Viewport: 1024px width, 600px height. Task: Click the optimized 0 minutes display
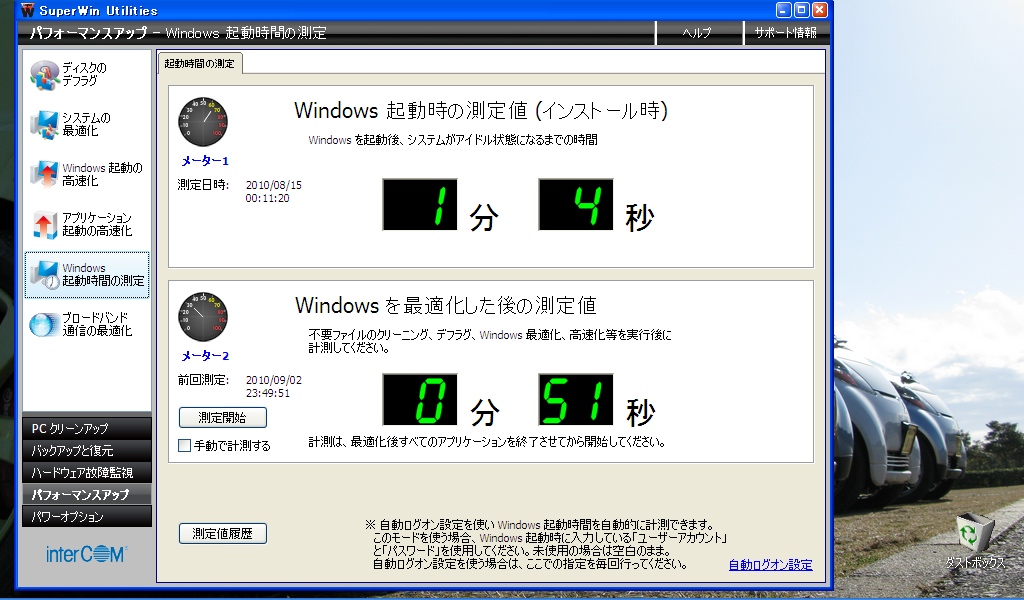(x=420, y=400)
